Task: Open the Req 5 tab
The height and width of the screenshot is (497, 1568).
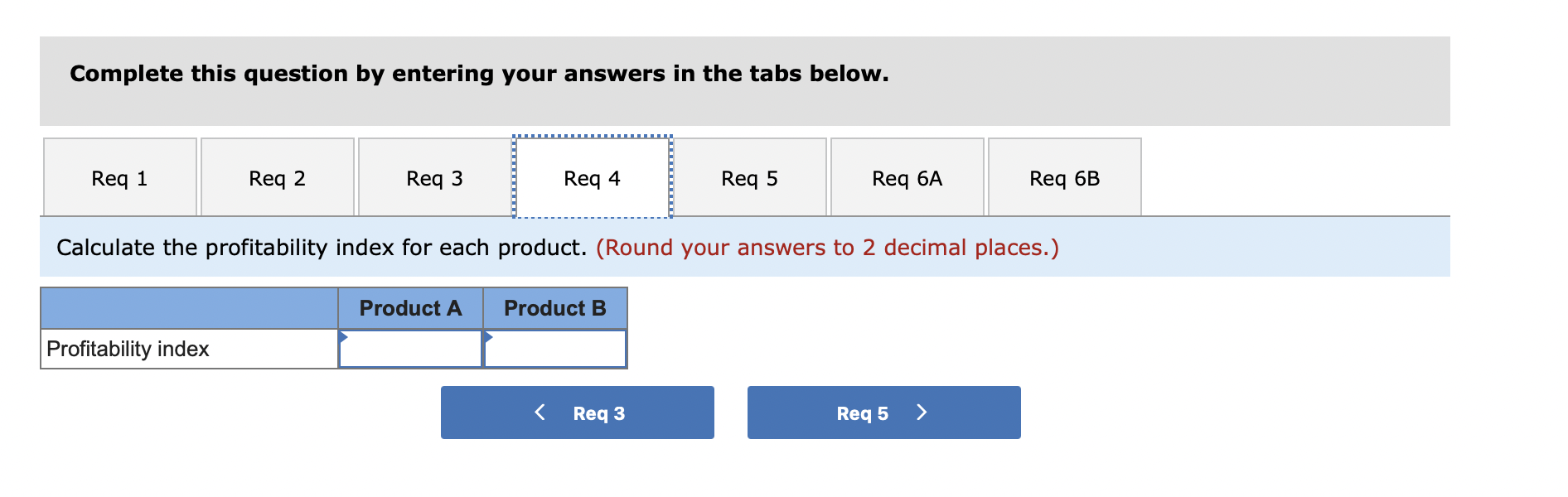Action: pos(749,176)
